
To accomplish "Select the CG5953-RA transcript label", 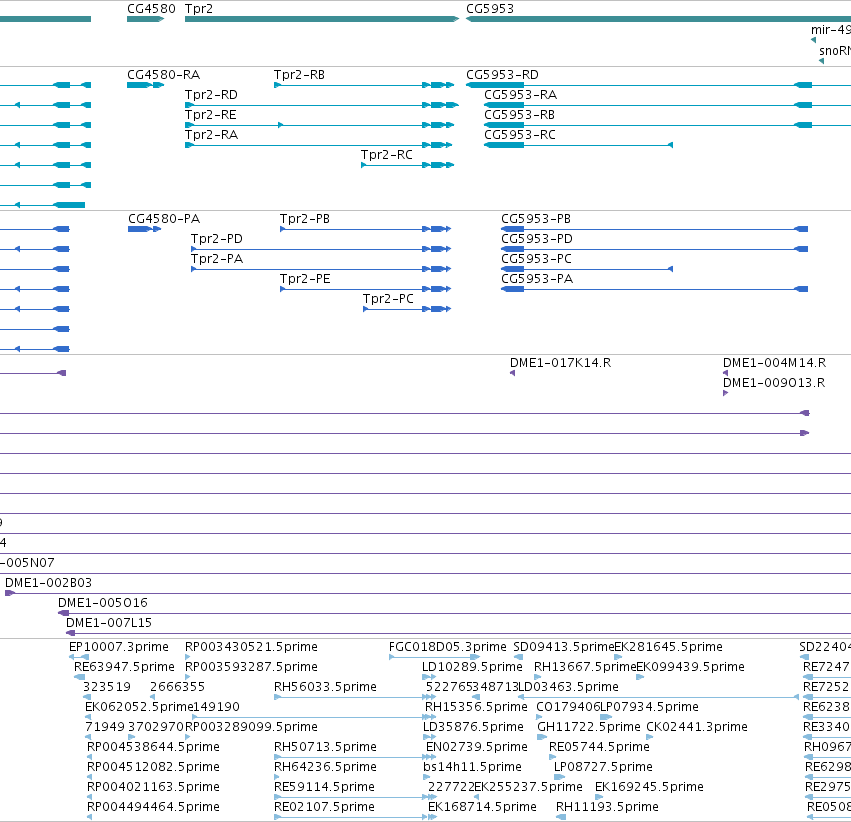I will tap(520, 95).
